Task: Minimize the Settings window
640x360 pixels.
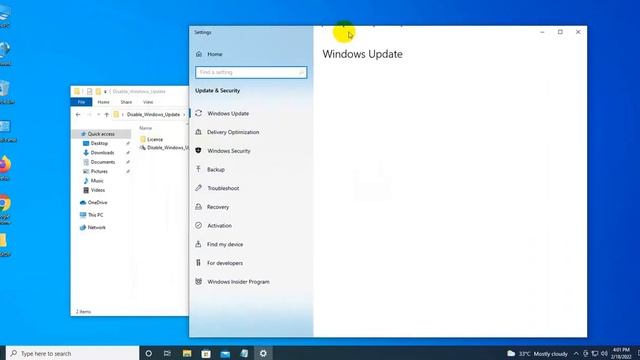Action: [x=542, y=32]
